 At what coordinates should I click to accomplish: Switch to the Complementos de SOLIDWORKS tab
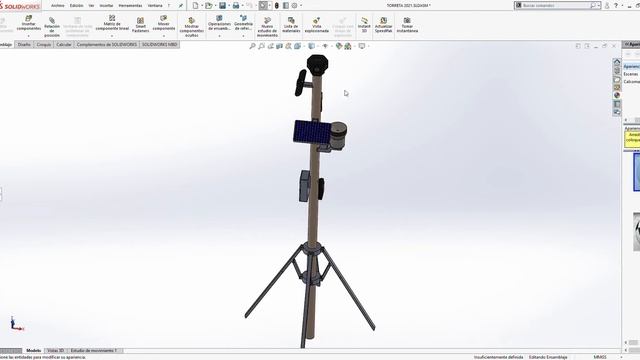(x=107, y=44)
